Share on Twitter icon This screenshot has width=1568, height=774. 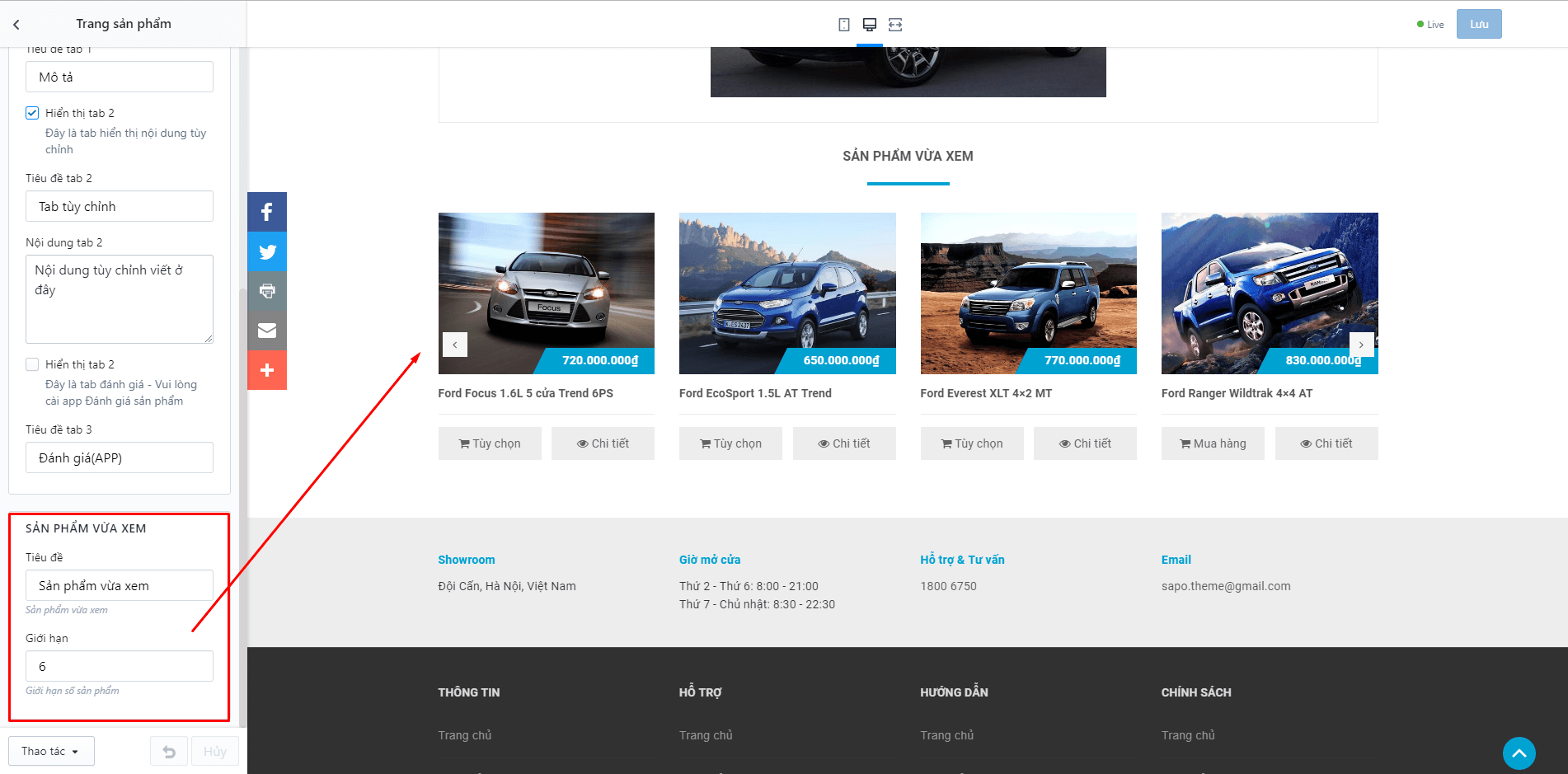click(x=267, y=251)
